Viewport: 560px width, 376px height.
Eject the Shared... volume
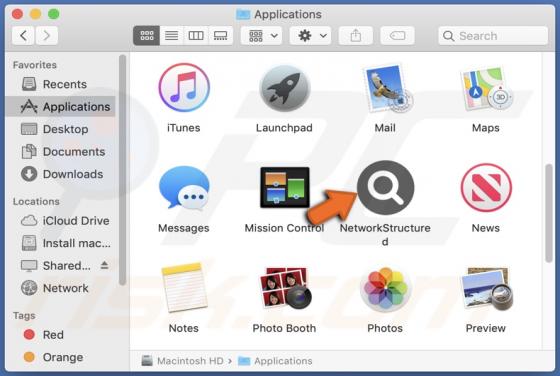(x=104, y=265)
